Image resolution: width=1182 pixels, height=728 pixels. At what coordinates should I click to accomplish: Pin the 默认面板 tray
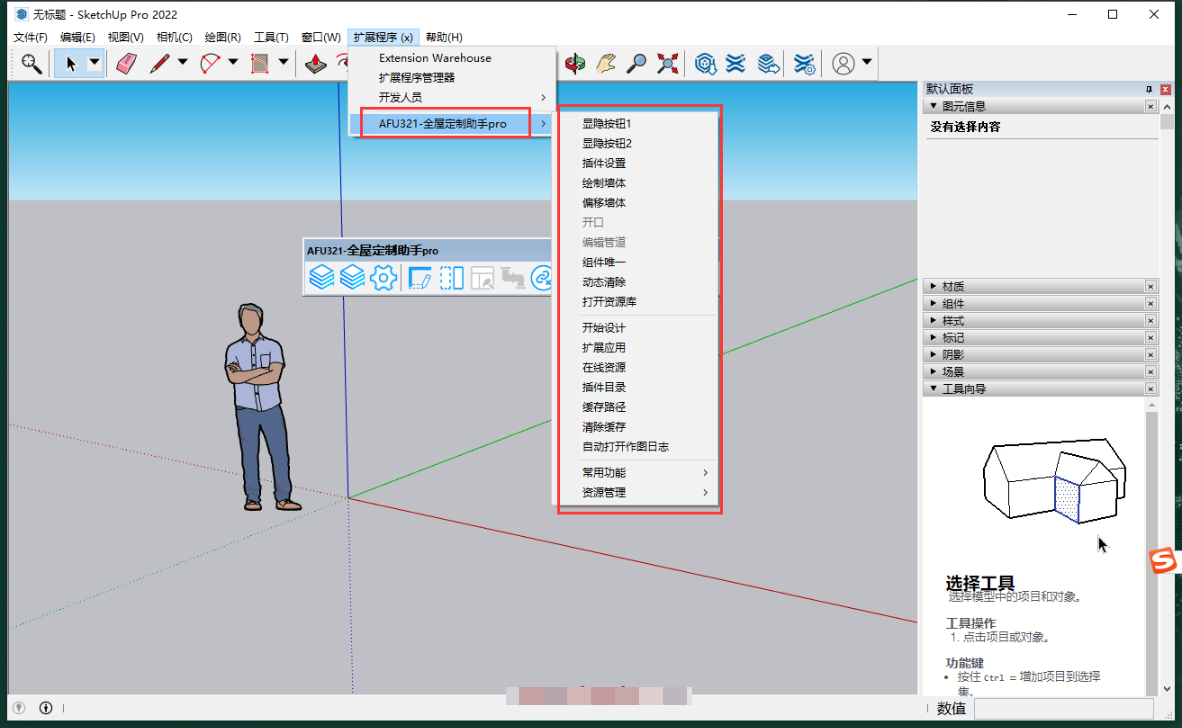point(1149,89)
